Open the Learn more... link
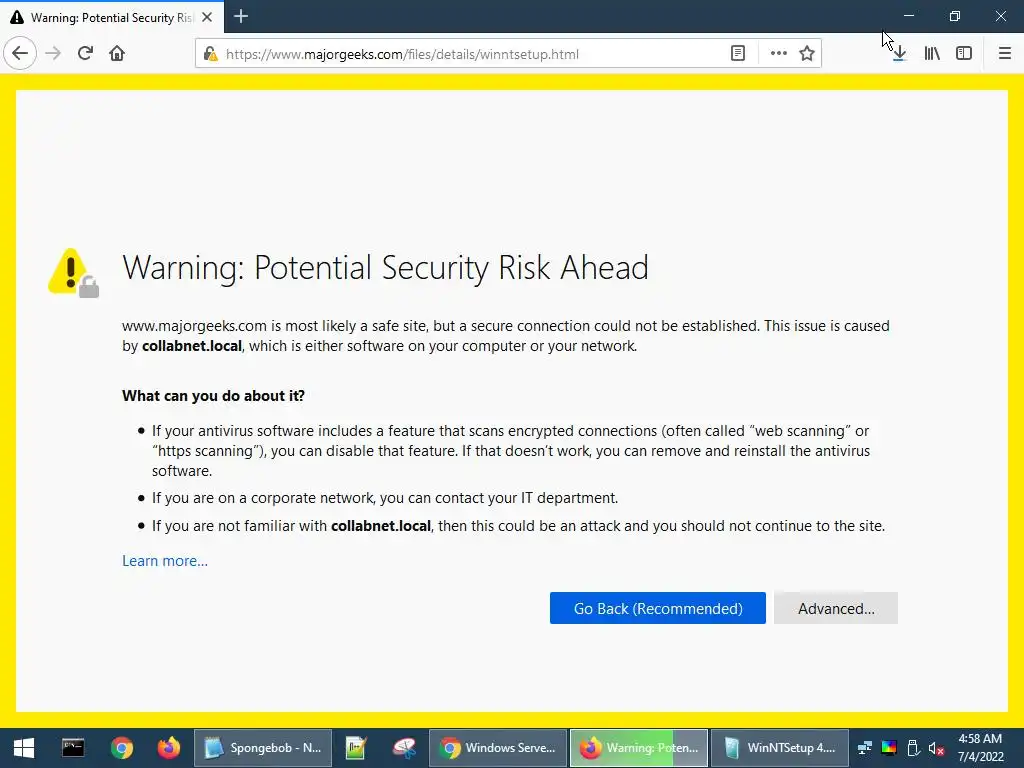The width and height of the screenshot is (1024, 768). tap(165, 561)
